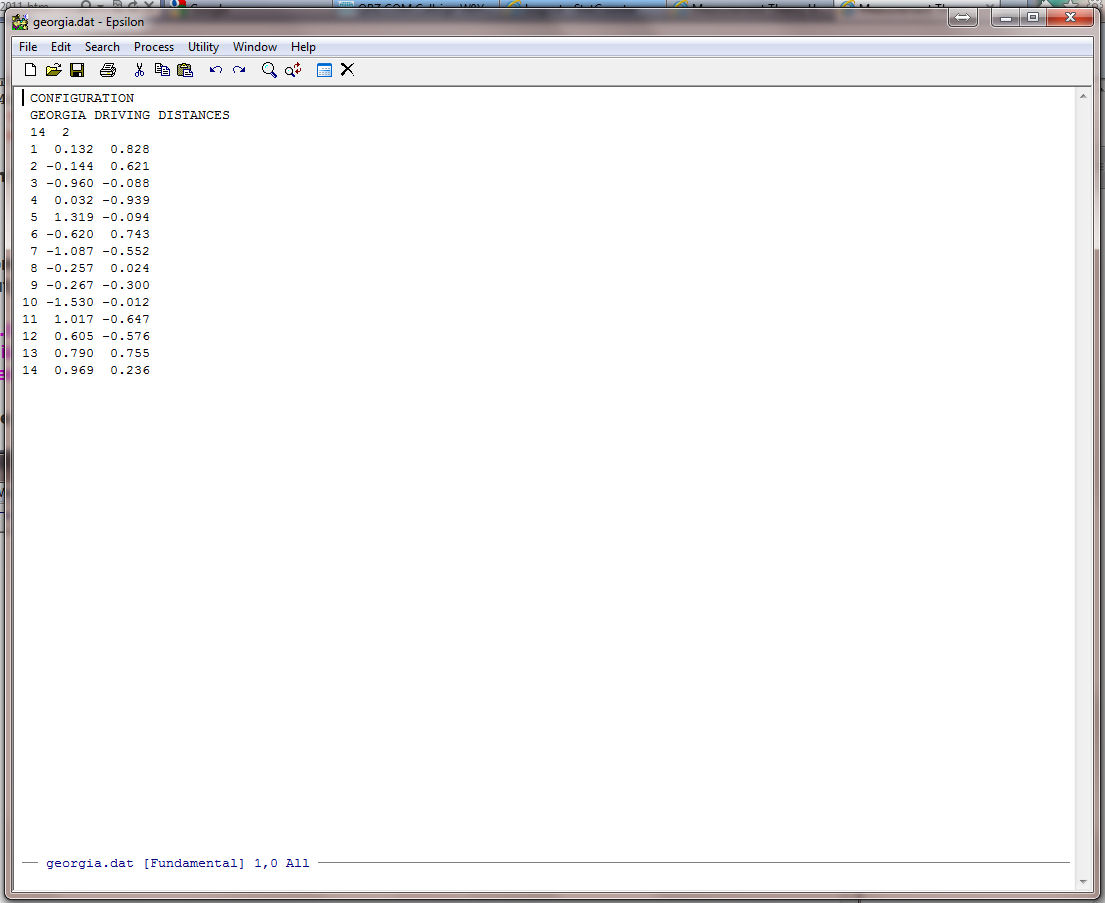
Task: Undo the last edit
Action: 216,70
